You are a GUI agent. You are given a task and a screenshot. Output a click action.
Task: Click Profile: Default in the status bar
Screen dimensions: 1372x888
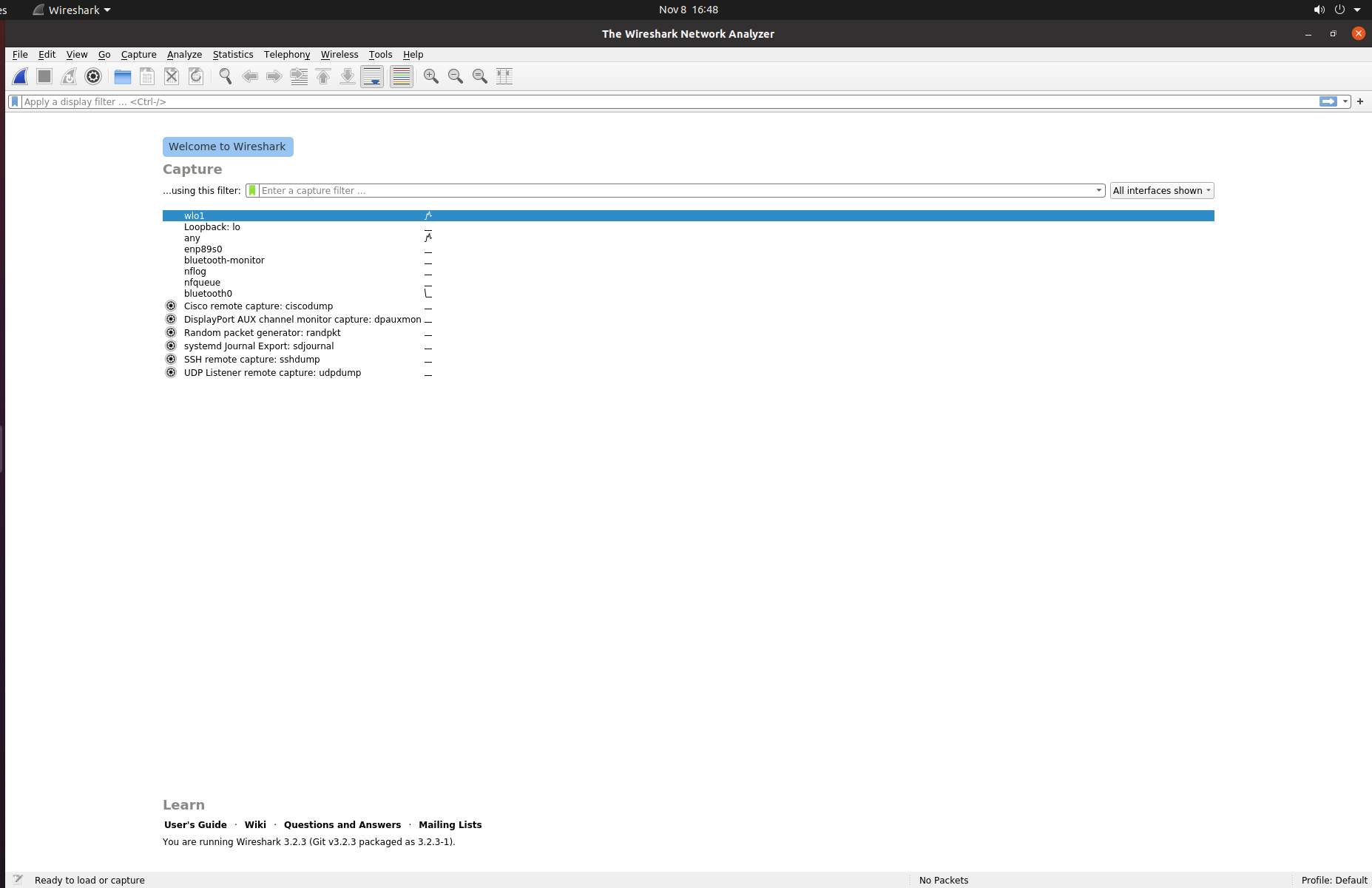[1334, 880]
